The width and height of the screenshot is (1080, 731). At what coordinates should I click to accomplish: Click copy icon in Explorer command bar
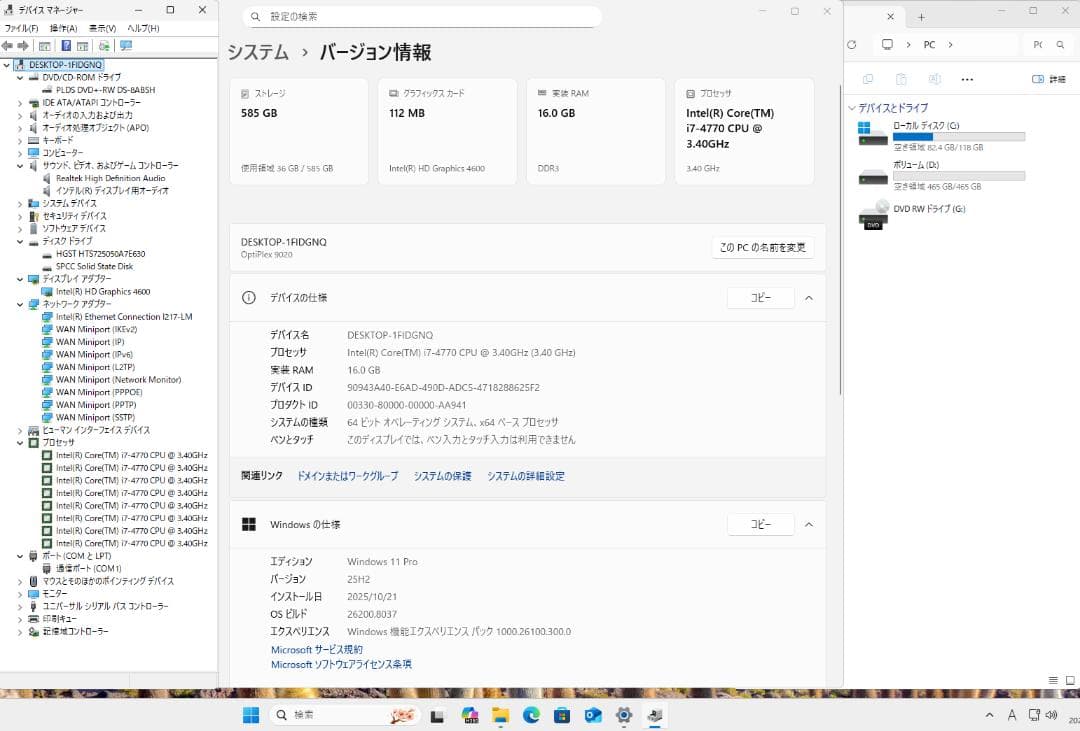868,79
